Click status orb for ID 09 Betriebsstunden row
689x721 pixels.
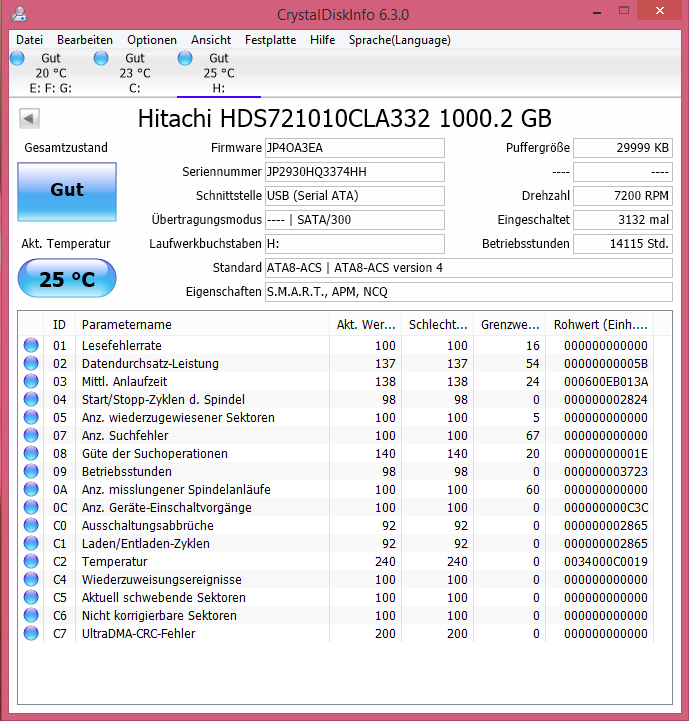[31, 471]
